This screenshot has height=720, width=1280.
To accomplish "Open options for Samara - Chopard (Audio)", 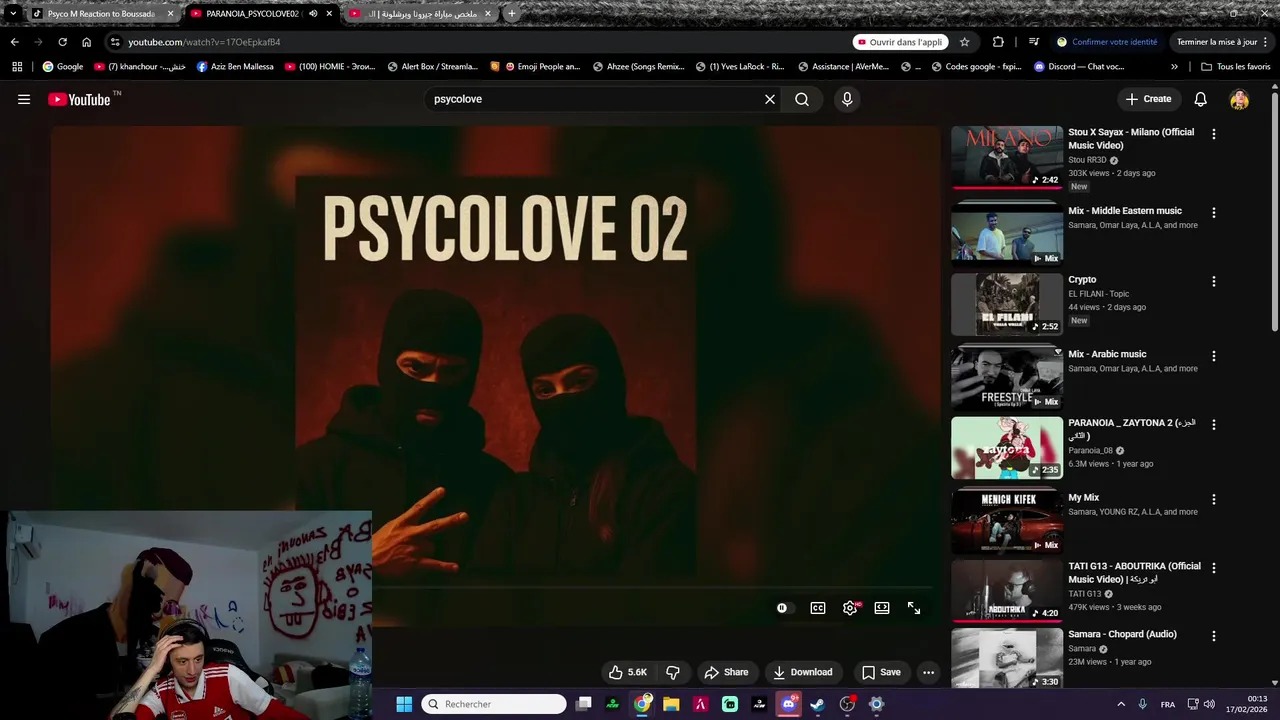I will (1214, 636).
